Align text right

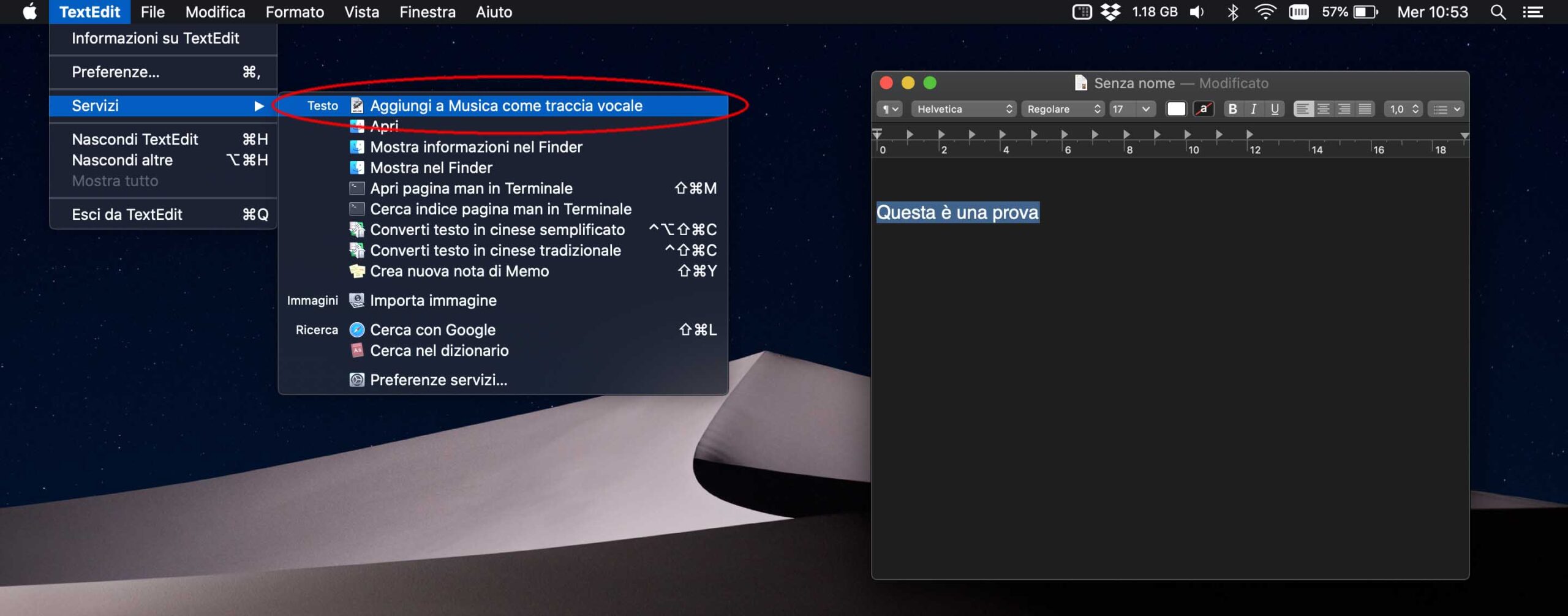pos(1344,109)
